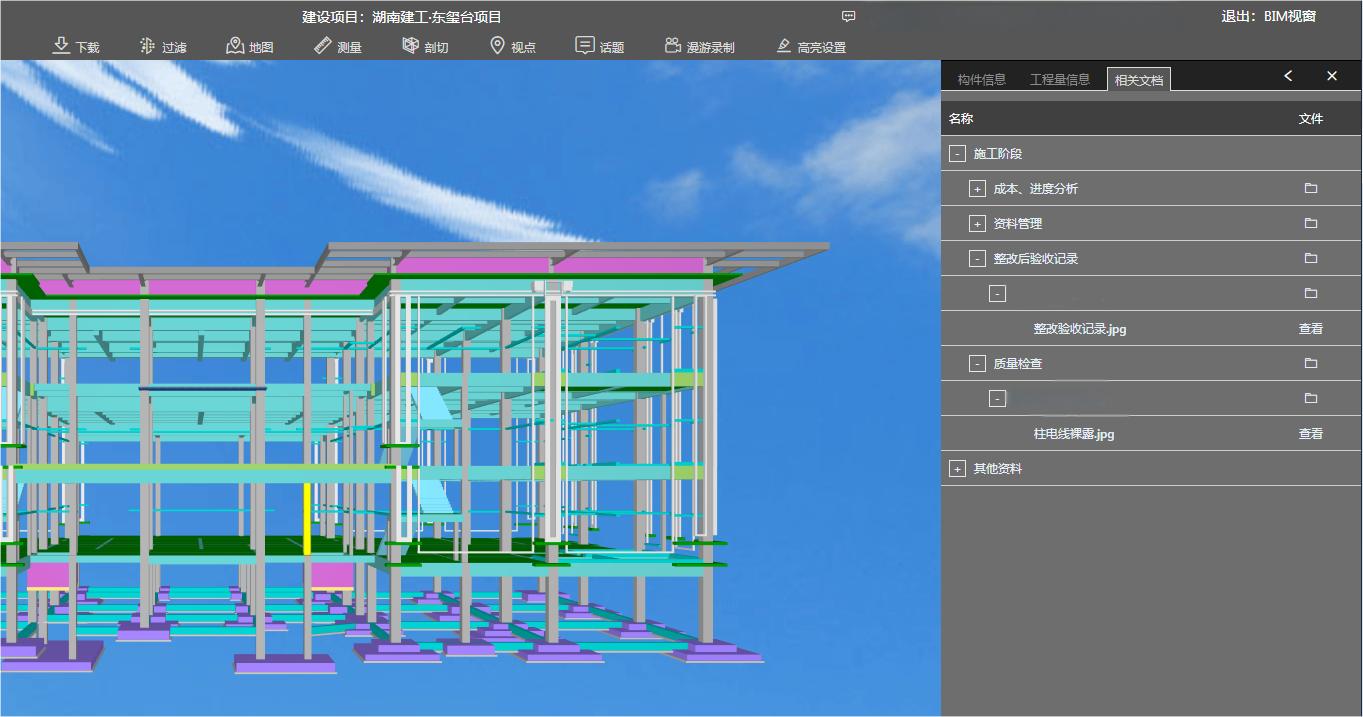Switch to the 构件信息 tab

[x=981, y=80]
